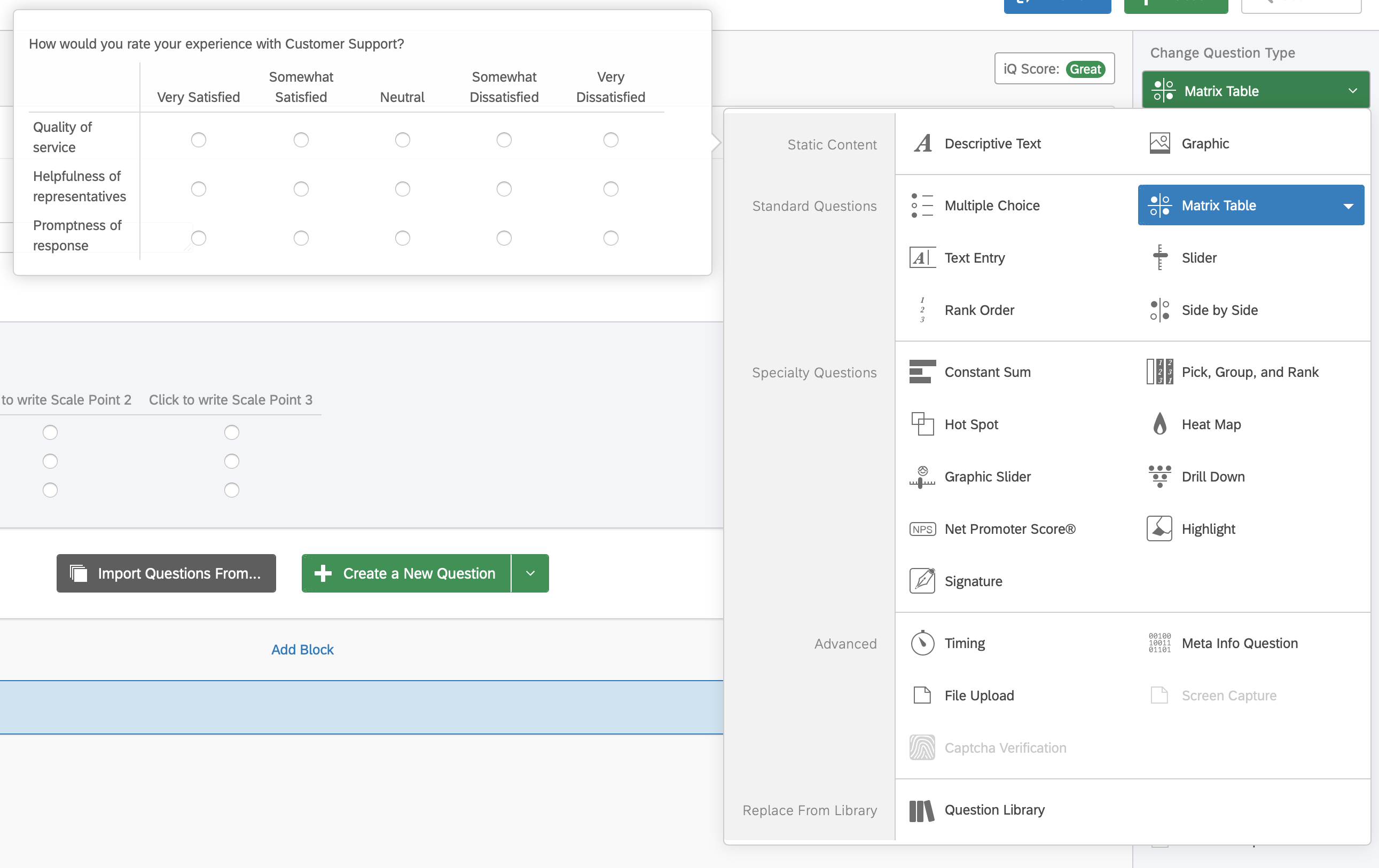The image size is (1379, 868).
Task: Select the Timing stopwatch icon
Action: (x=922, y=644)
